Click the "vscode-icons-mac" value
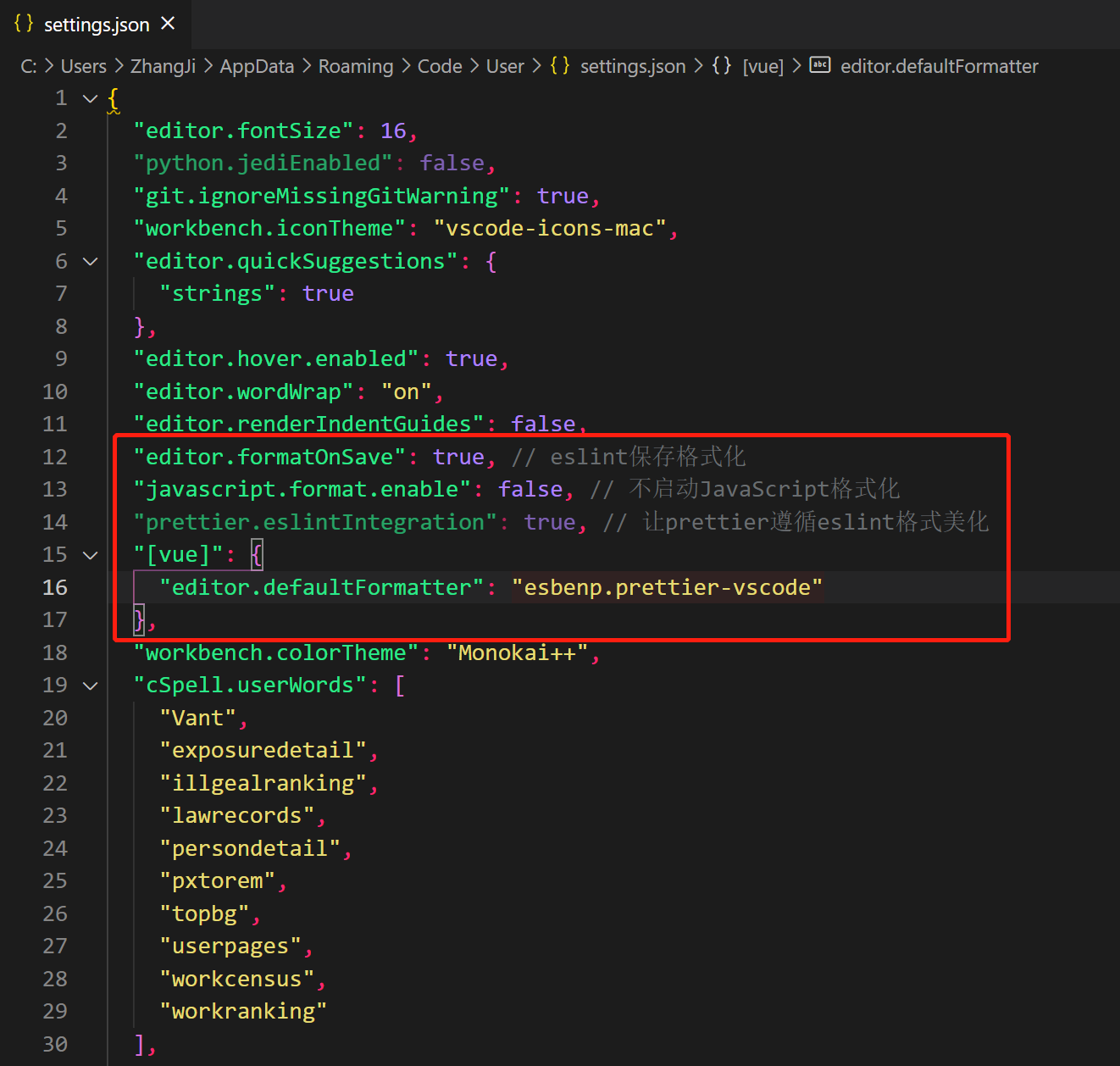 550,228
